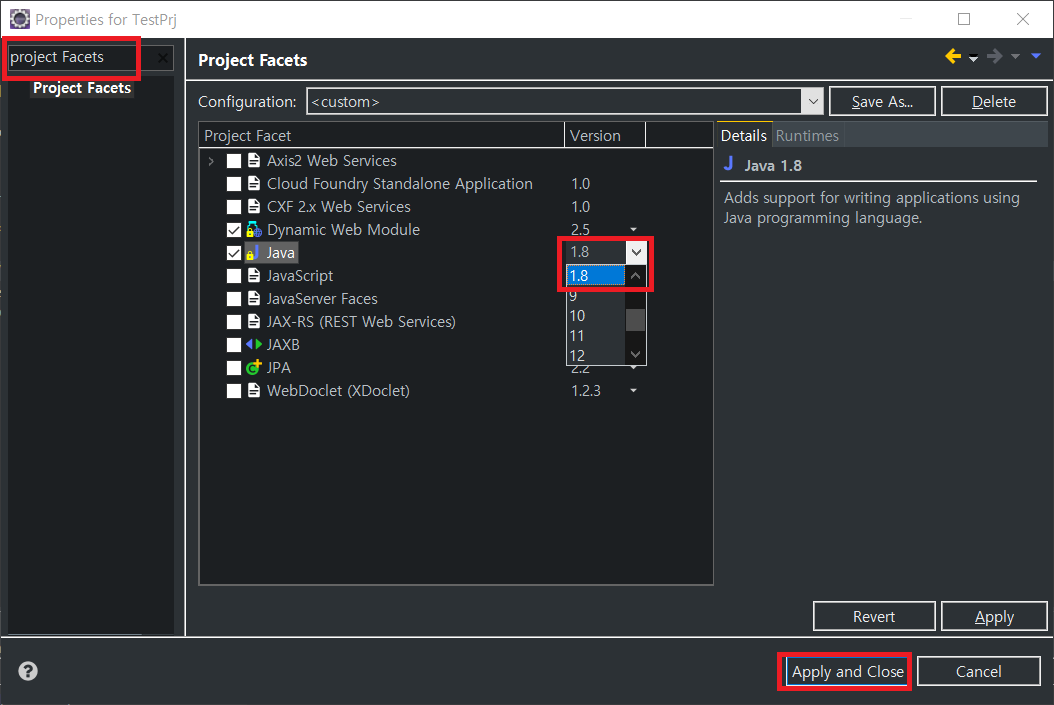Open the Back history dropdown arrow
Image resolution: width=1054 pixels, height=705 pixels.
[x=973, y=58]
